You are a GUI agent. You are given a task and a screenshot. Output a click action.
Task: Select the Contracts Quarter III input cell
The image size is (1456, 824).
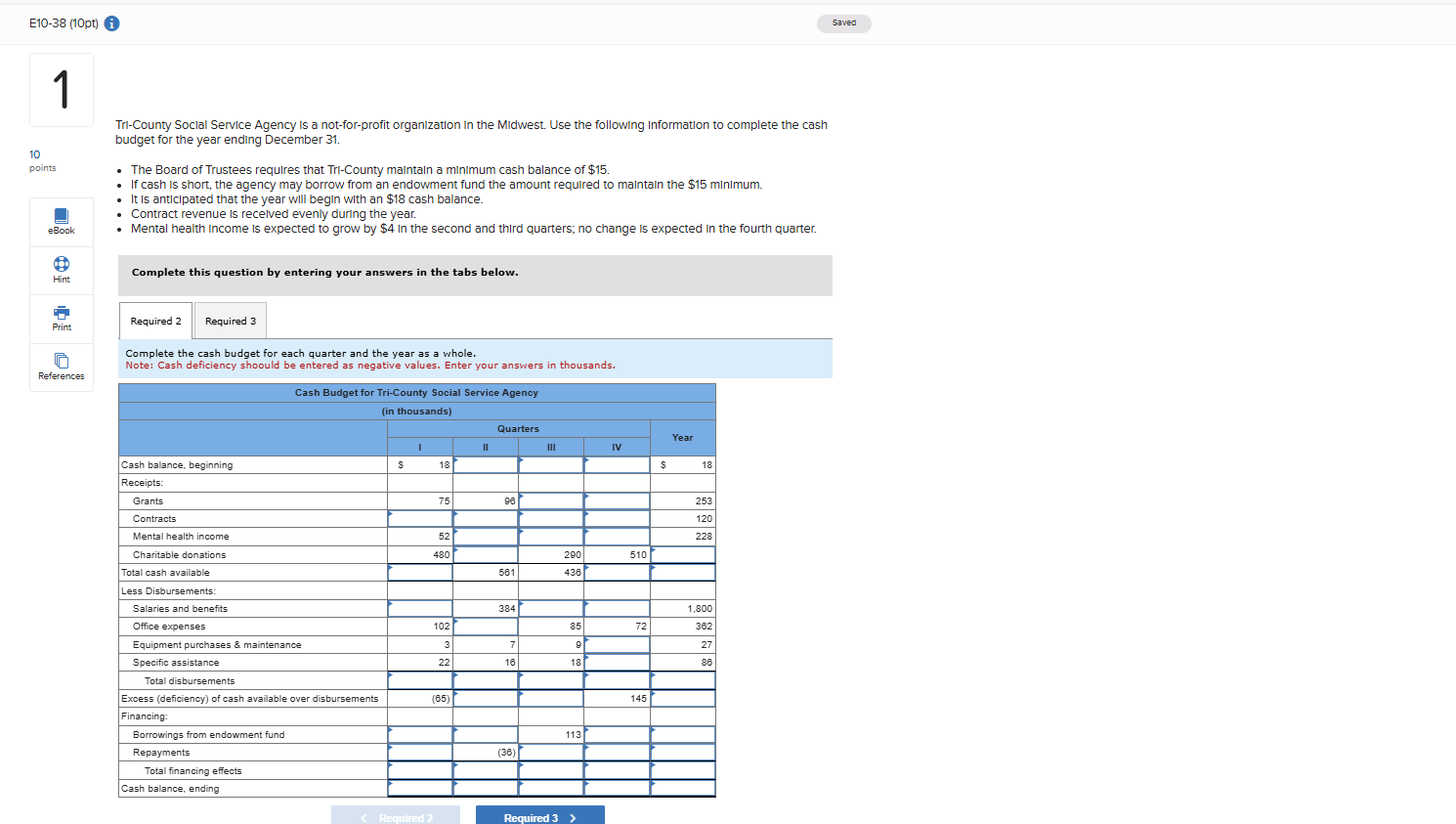[x=551, y=519]
